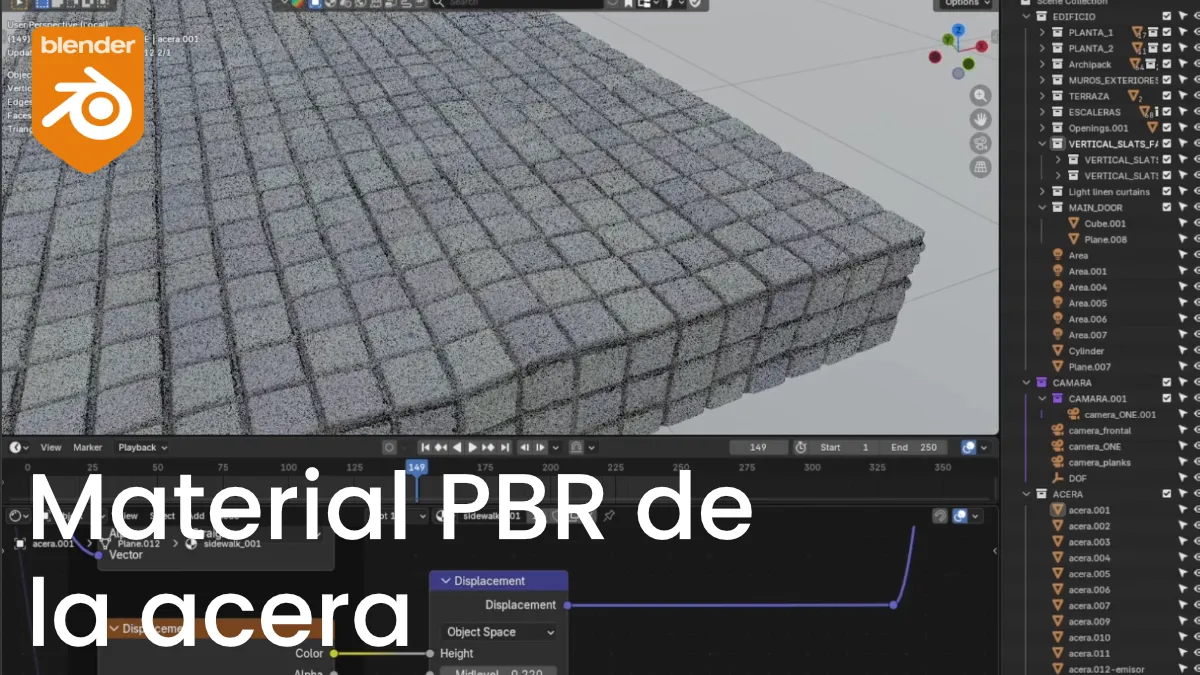Expand the PLANTA_1 collection
1200x675 pixels.
pyautogui.click(x=1042, y=32)
